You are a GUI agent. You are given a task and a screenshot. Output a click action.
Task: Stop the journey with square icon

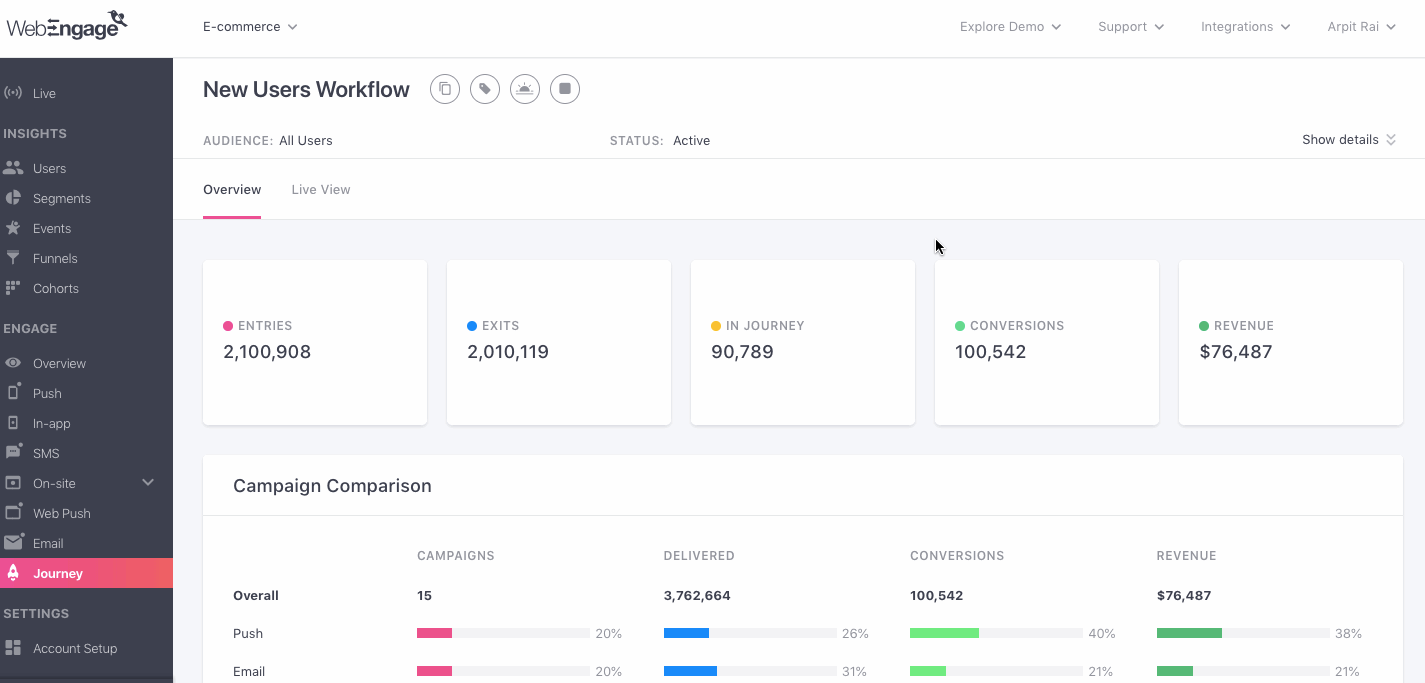pyautogui.click(x=565, y=89)
